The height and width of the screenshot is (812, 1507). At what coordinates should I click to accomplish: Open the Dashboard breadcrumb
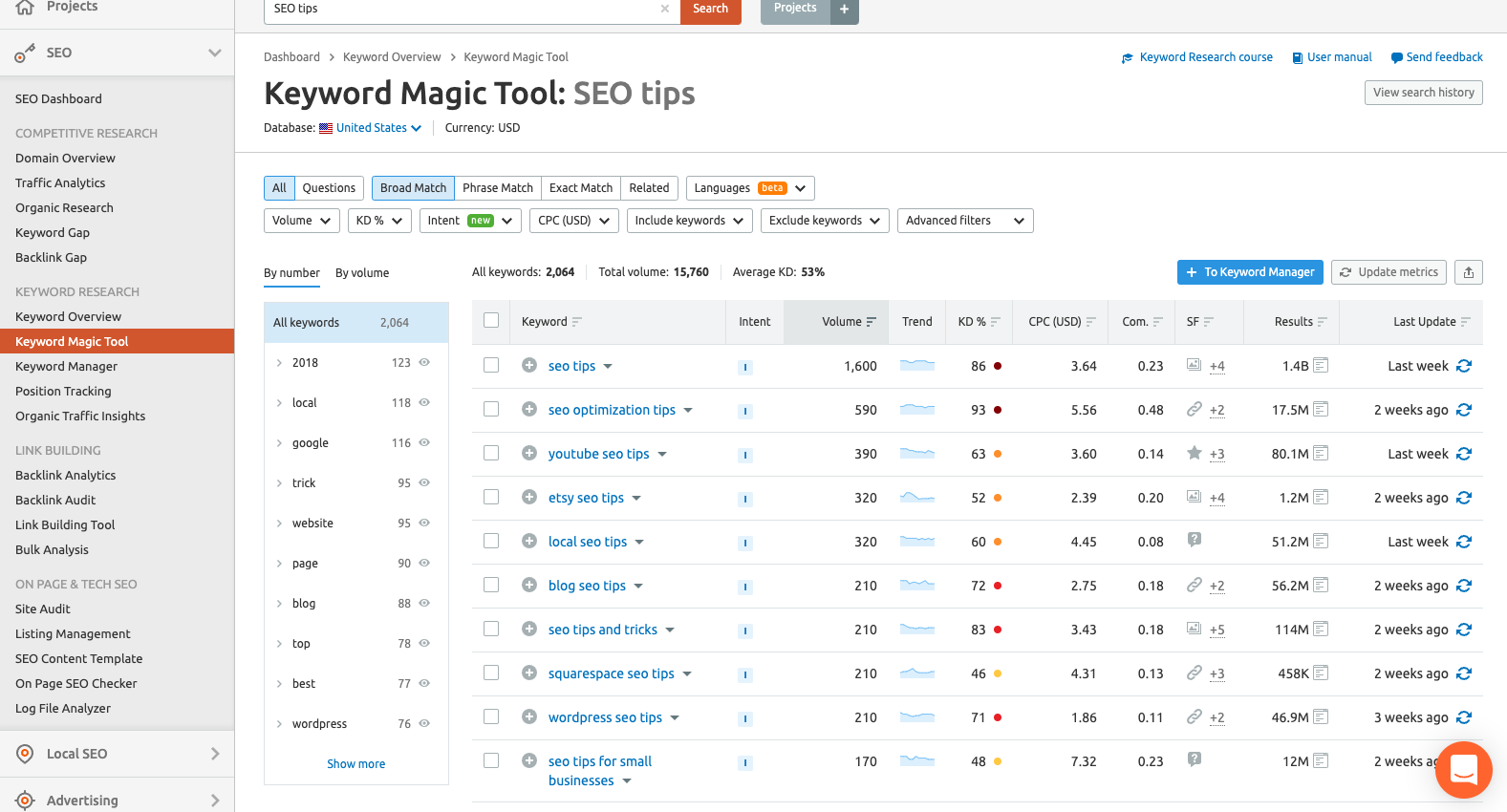click(x=291, y=57)
